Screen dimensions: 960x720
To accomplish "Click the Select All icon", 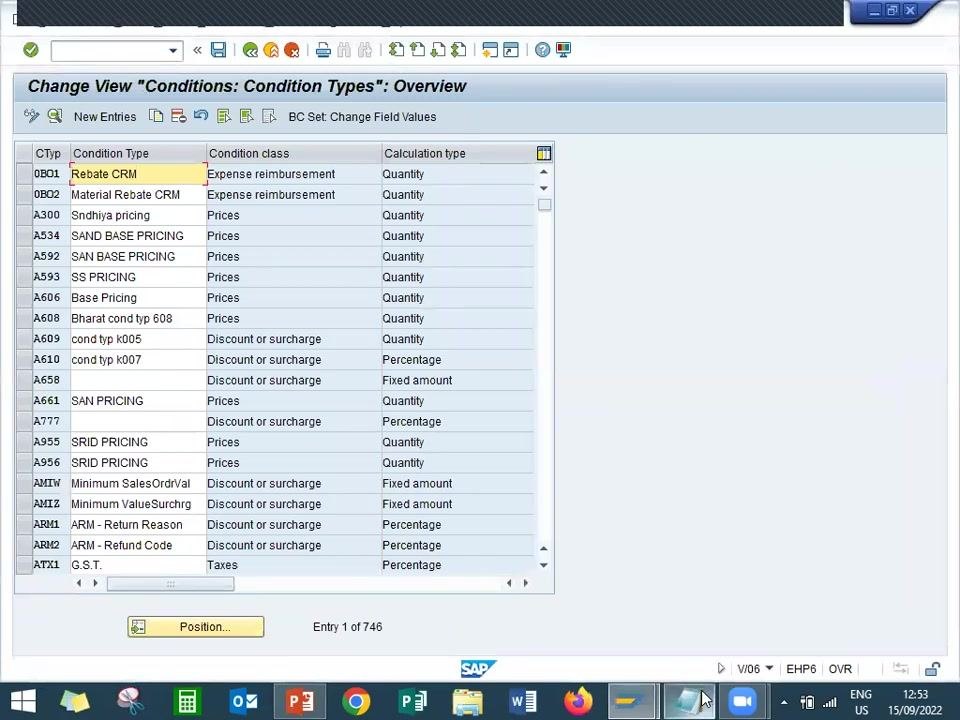I will coord(223,116).
